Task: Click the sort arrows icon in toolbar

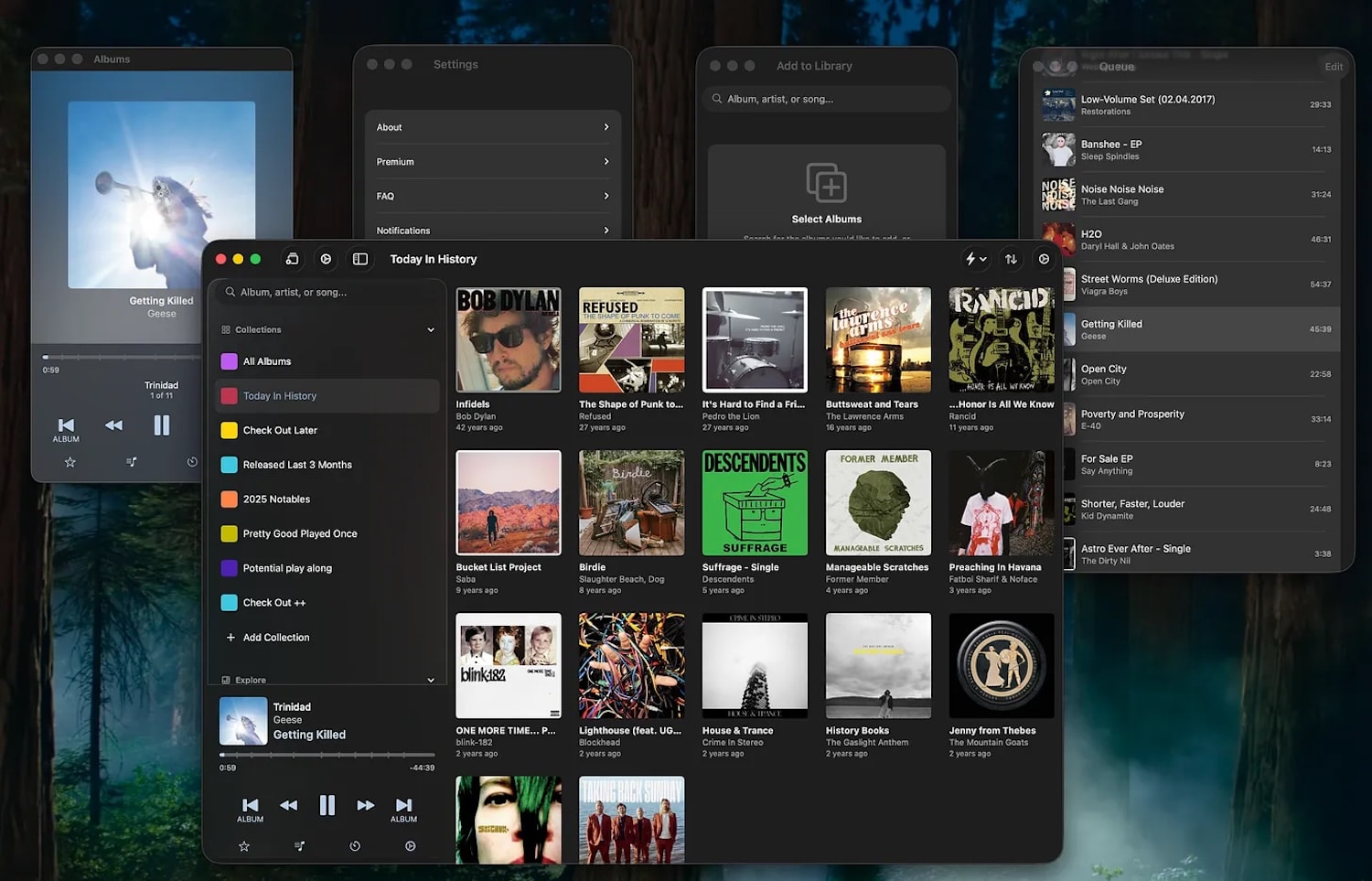Action: click(x=1011, y=259)
